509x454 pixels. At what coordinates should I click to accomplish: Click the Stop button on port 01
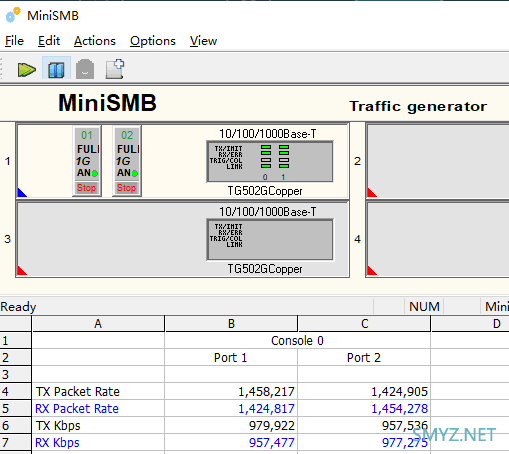(87, 188)
